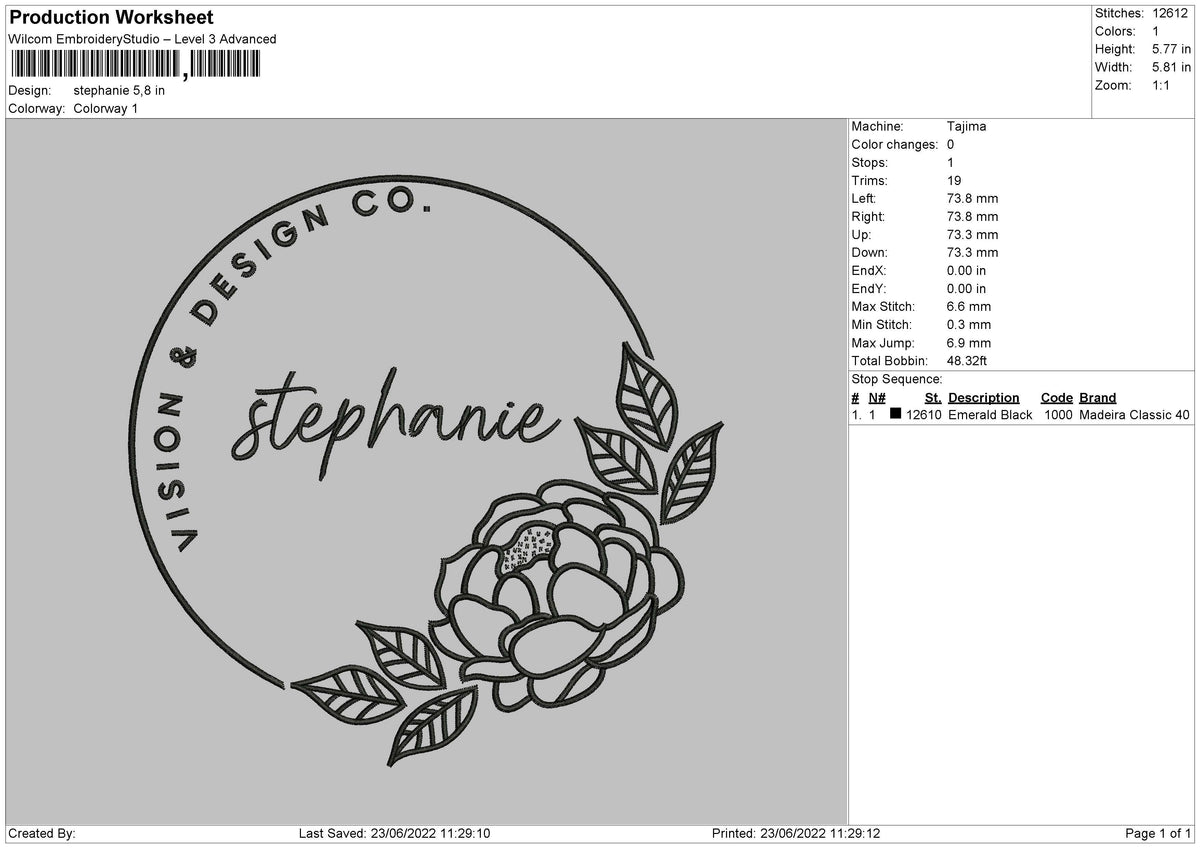Click the 'Description' column header
This screenshot has width=1200, height=848.
coord(984,398)
